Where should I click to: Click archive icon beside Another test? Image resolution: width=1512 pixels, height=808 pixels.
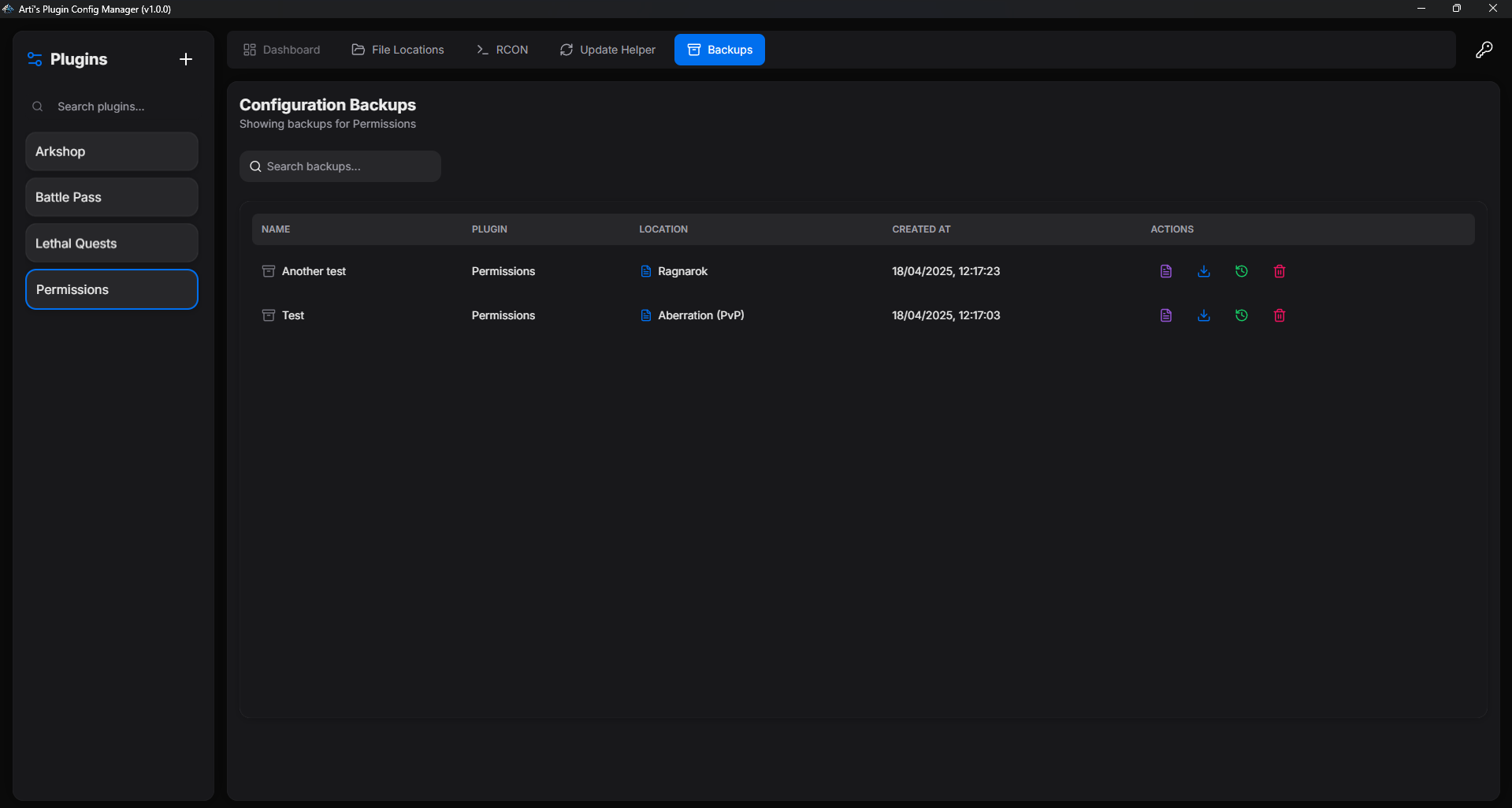tap(269, 271)
